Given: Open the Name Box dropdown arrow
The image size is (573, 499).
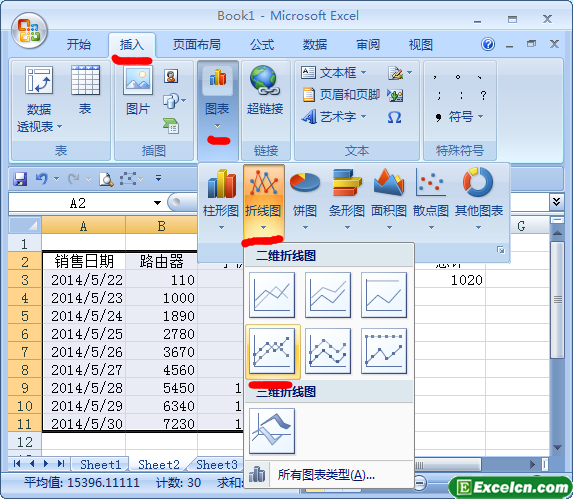Looking at the screenshot, I should (157, 203).
